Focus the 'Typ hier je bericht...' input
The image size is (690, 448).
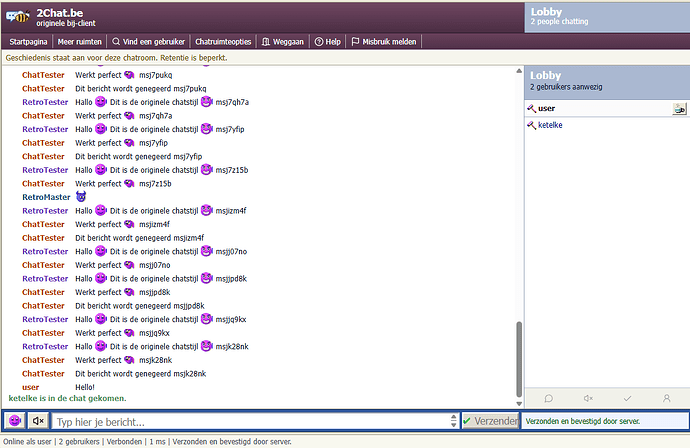pos(252,422)
